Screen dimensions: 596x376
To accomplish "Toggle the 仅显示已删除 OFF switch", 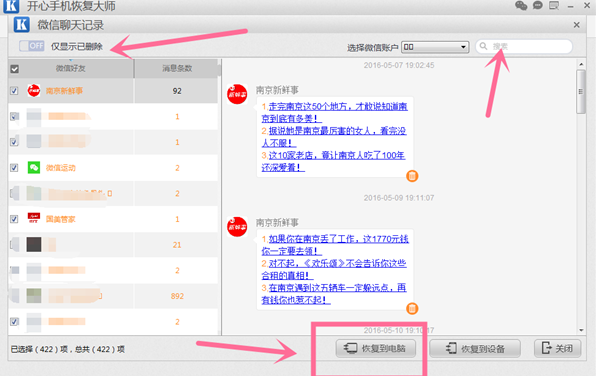I will point(32,46).
